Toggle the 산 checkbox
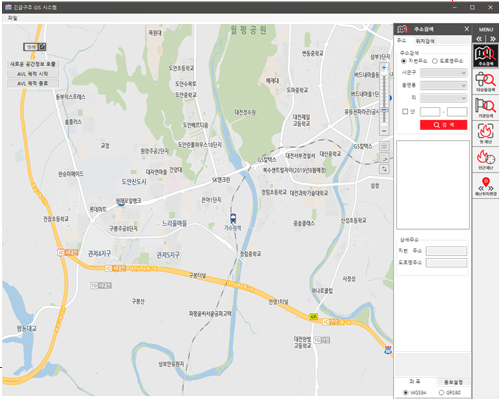This screenshot has height=399, width=499. (x=405, y=111)
